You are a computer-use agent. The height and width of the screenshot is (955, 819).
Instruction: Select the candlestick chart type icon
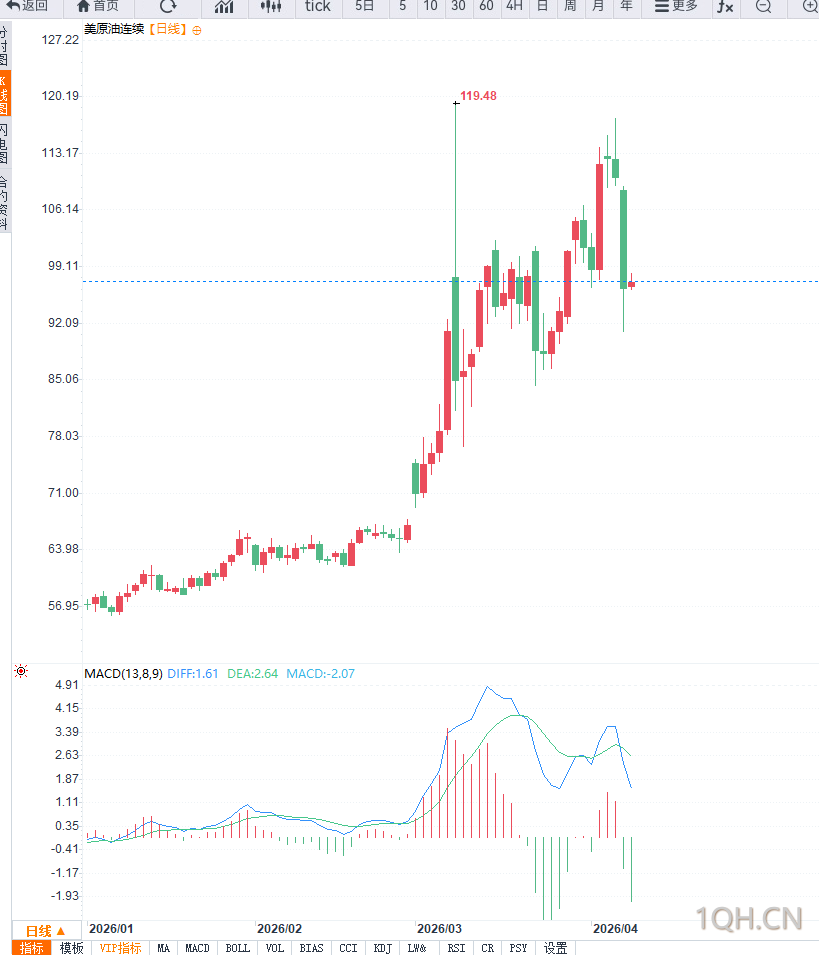[x=271, y=6]
